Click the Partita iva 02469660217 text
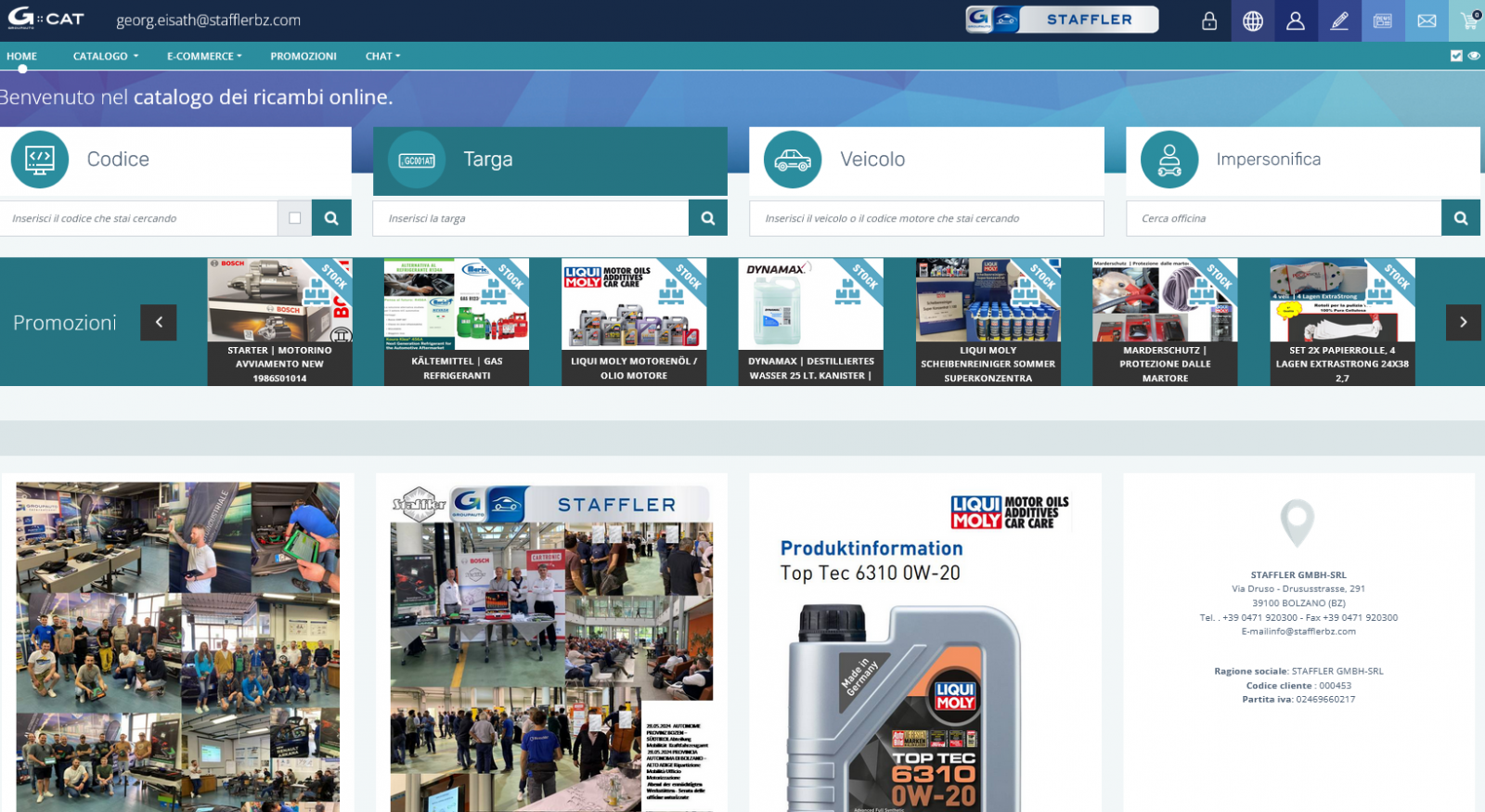 [1298, 700]
